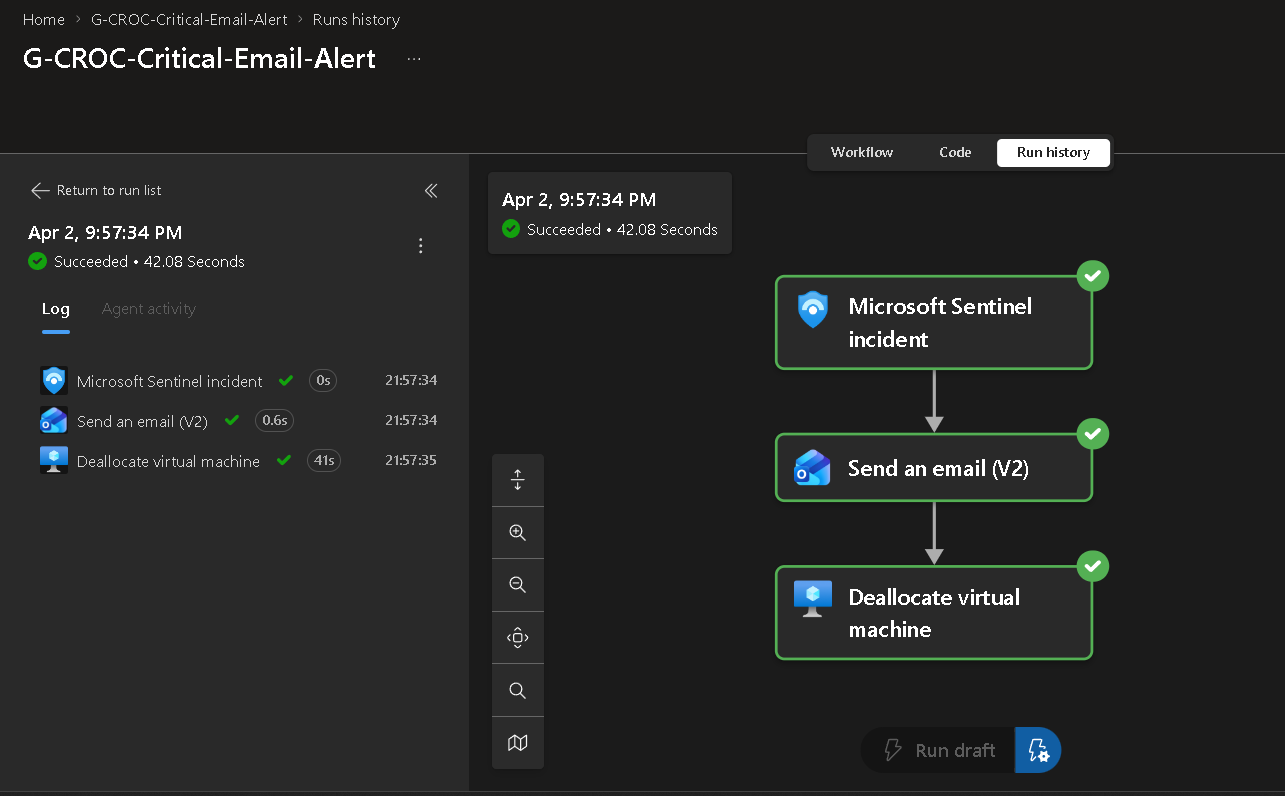Switch to the Code view tab

pyautogui.click(x=954, y=152)
